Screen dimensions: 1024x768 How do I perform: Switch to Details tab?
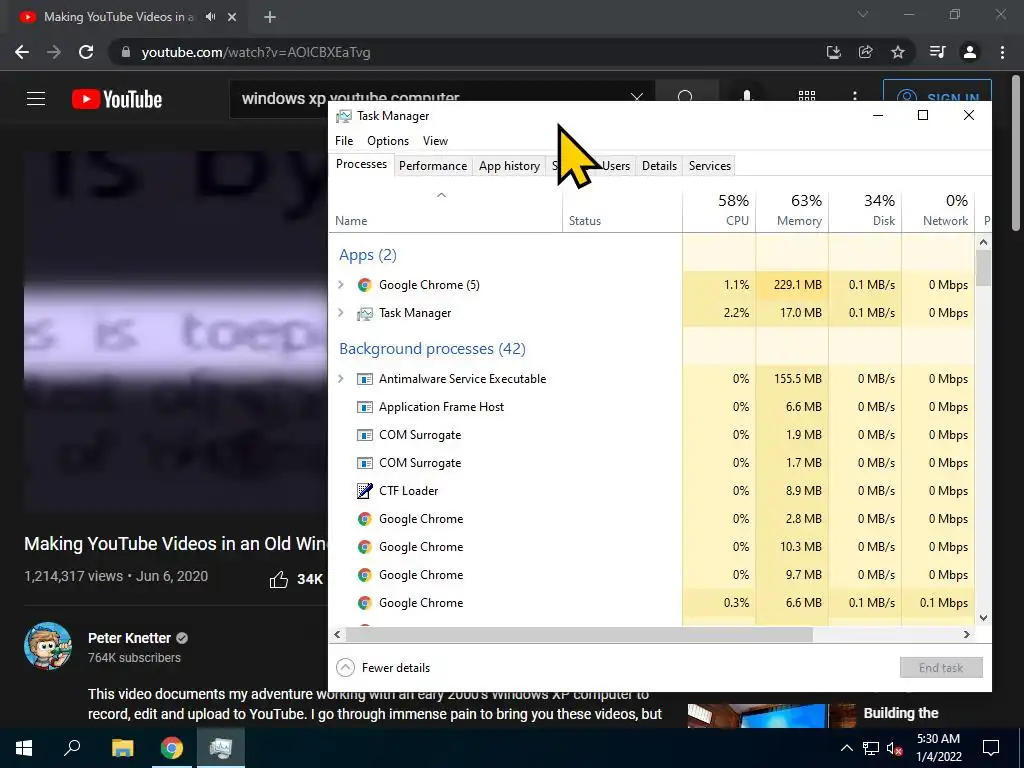point(659,166)
